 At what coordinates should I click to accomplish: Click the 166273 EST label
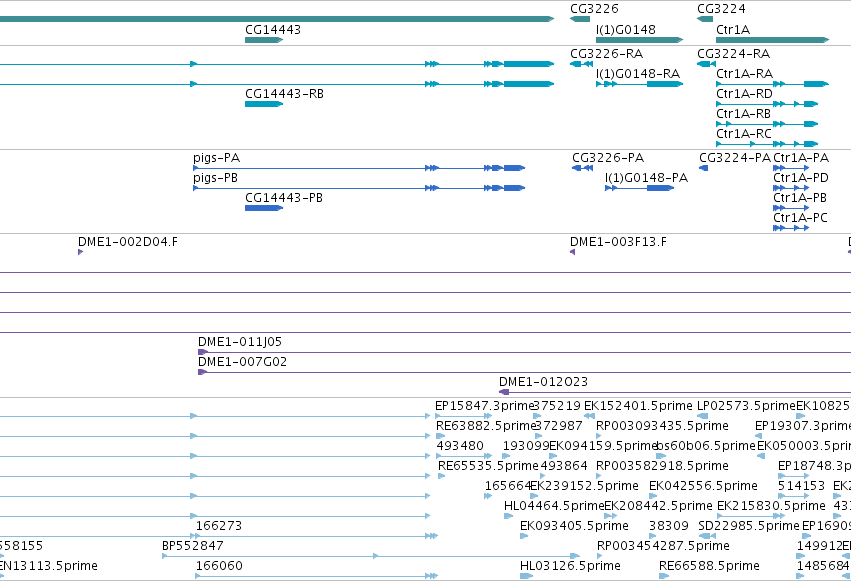(x=219, y=526)
